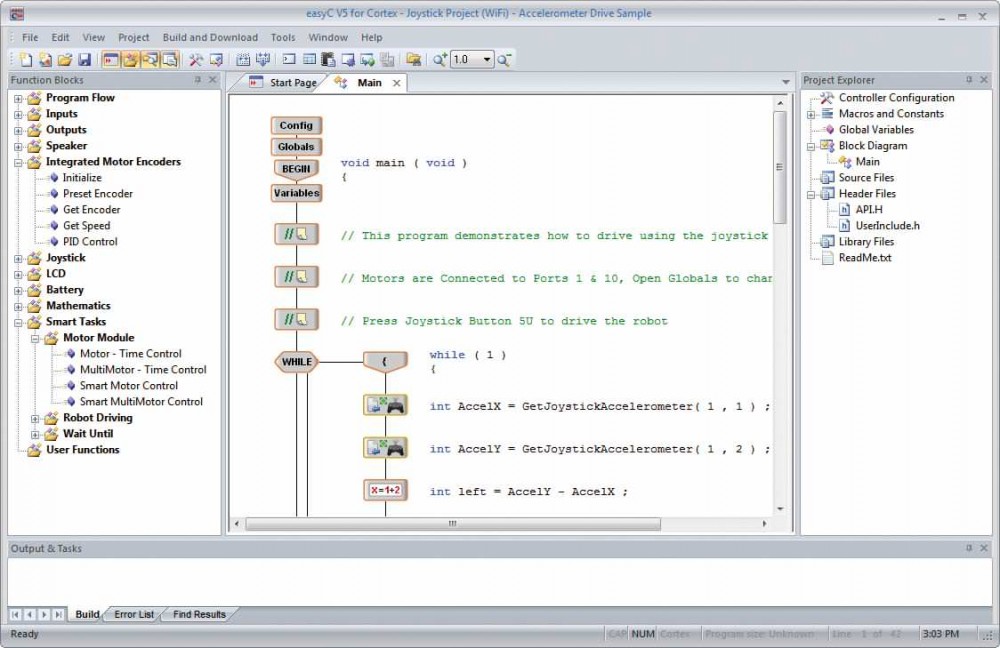Screen dimensions: 1000x648
Task: Open the terminal window toolbar icon
Action: click(x=289, y=60)
